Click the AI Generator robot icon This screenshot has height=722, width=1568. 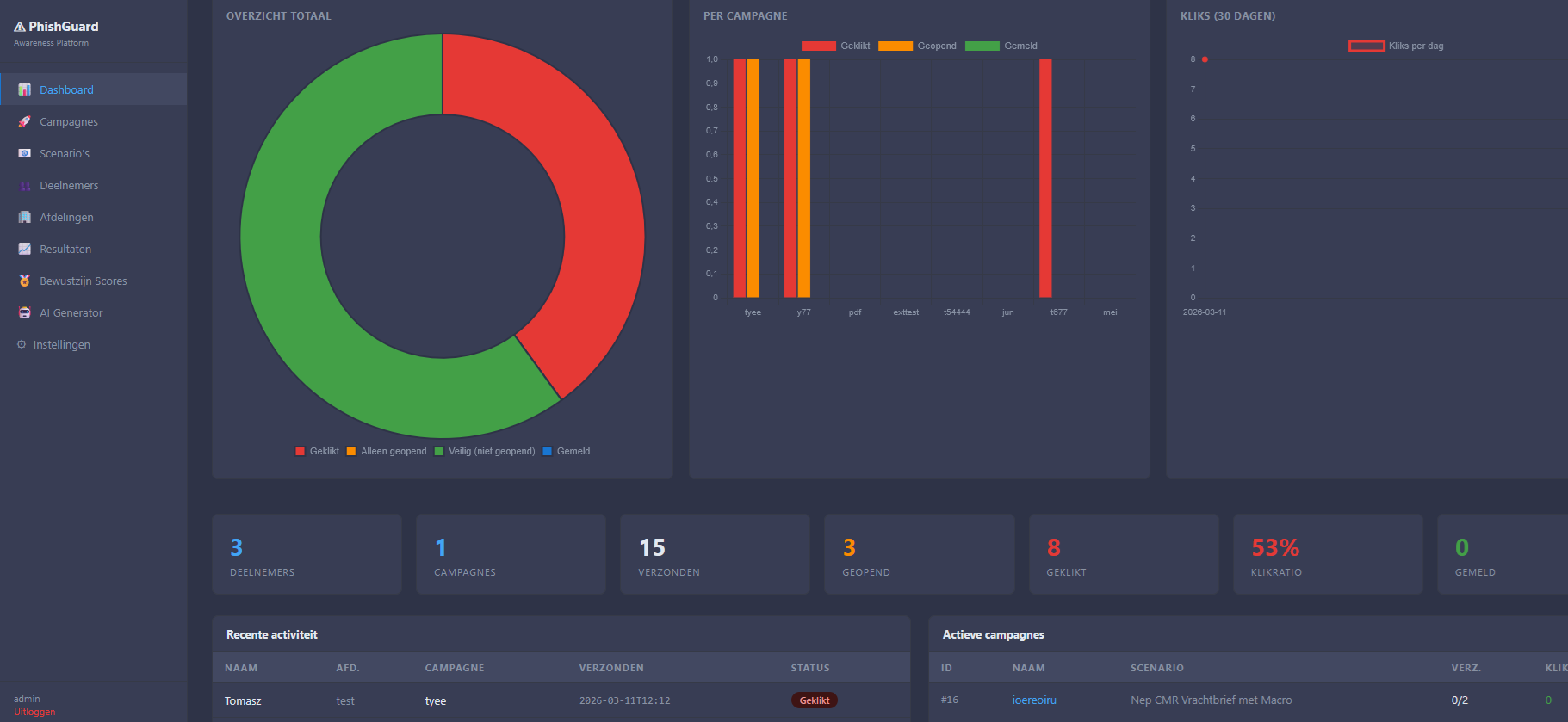tap(24, 312)
